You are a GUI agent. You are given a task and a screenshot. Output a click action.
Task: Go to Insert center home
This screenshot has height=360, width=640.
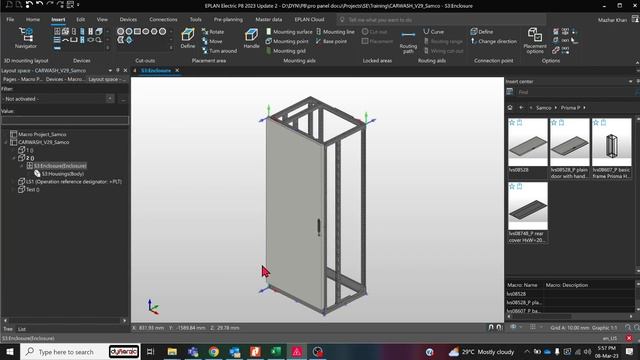click(x=510, y=108)
